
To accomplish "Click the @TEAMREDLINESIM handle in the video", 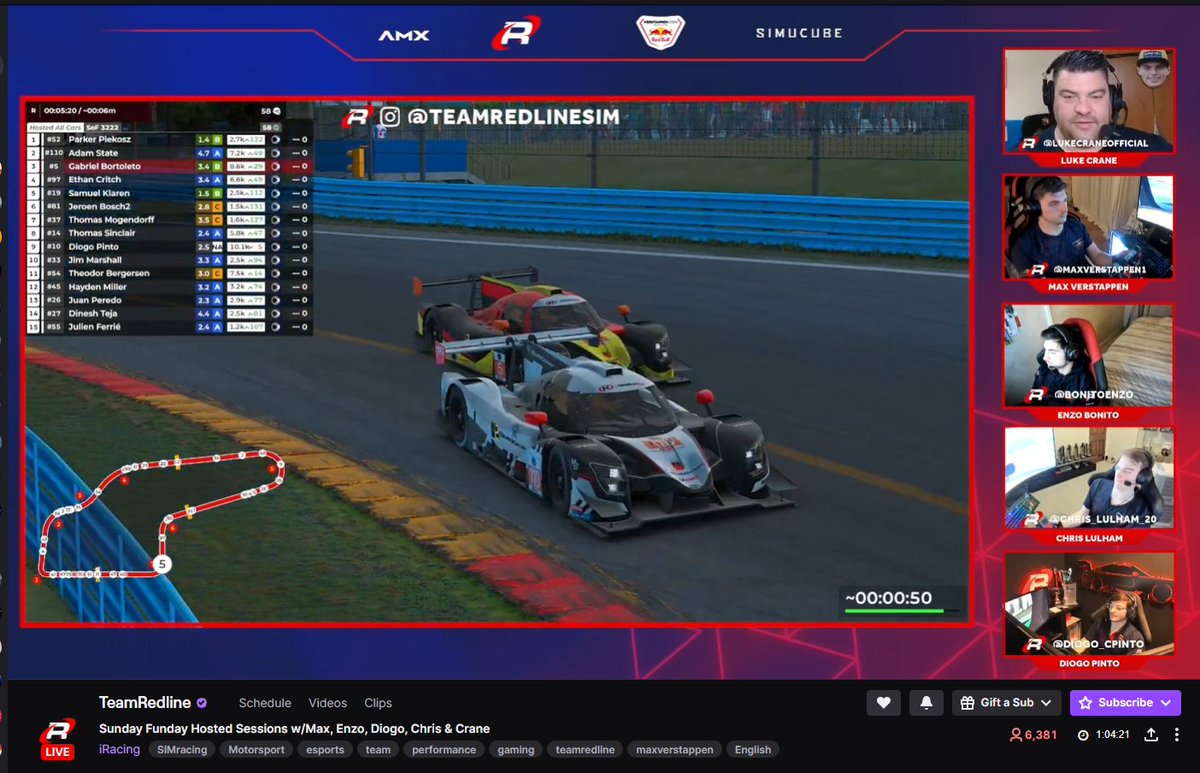I will coord(513,117).
